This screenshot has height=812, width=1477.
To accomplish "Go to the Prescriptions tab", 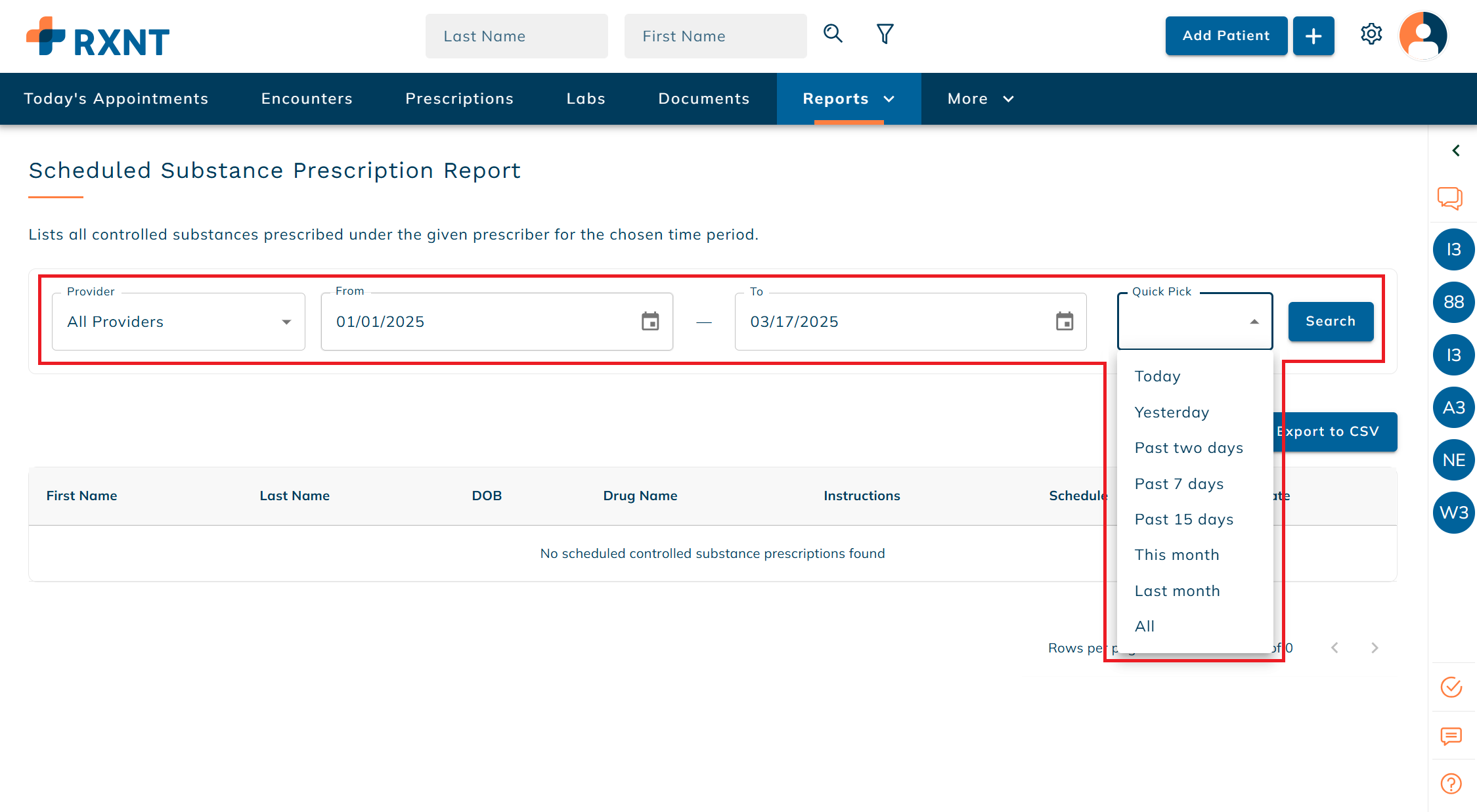I will coord(459,99).
